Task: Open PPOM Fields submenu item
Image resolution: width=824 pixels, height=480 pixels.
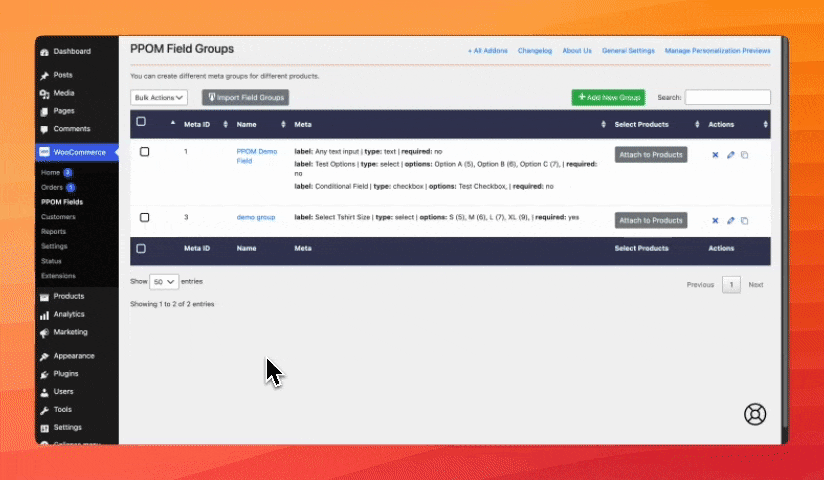Action: click(x=62, y=202)
